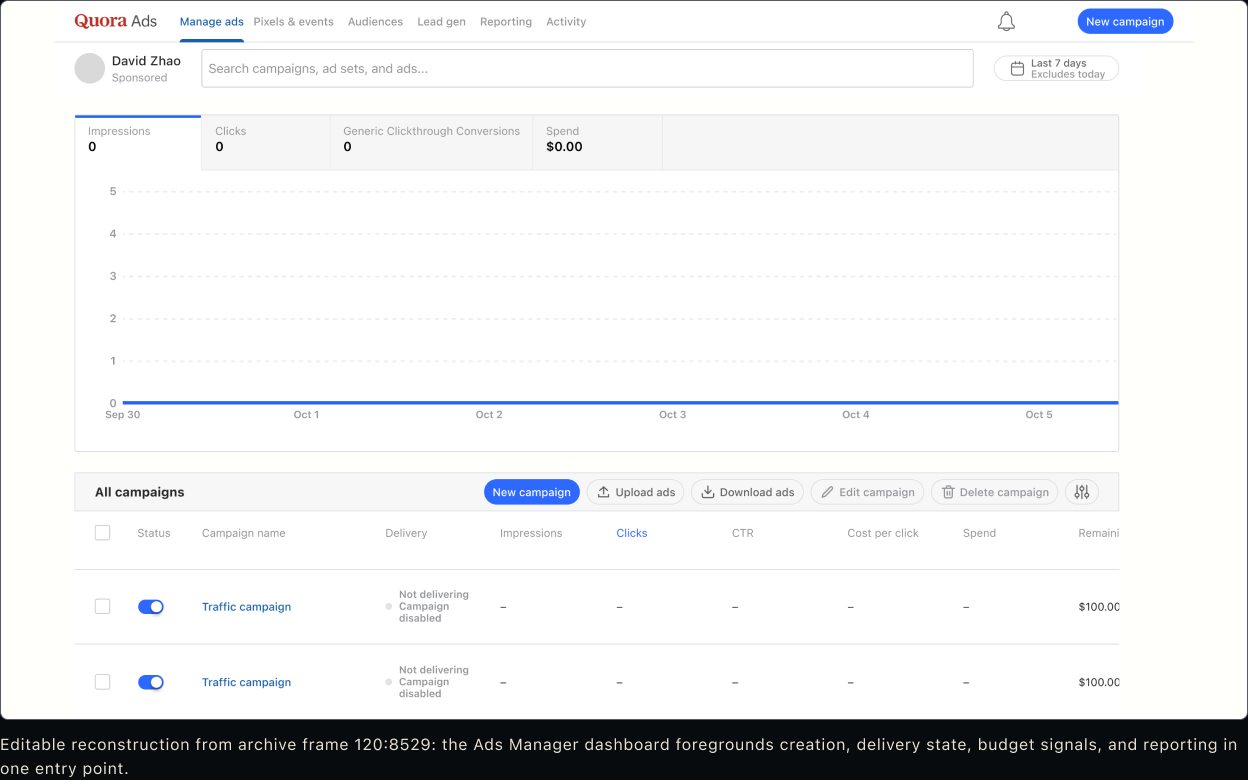Toggle the second Traffic campaign status switch

(151, 682)
